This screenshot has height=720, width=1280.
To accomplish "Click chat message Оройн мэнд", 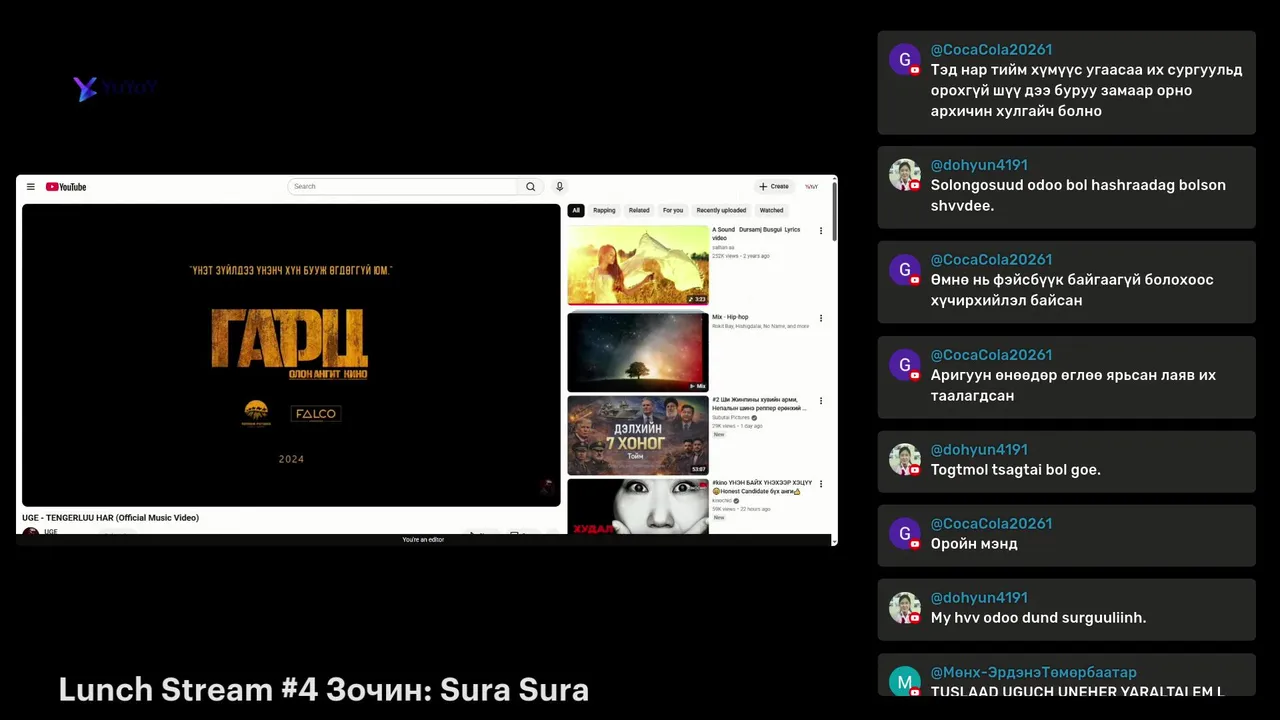I will click(x=974, y=544).
